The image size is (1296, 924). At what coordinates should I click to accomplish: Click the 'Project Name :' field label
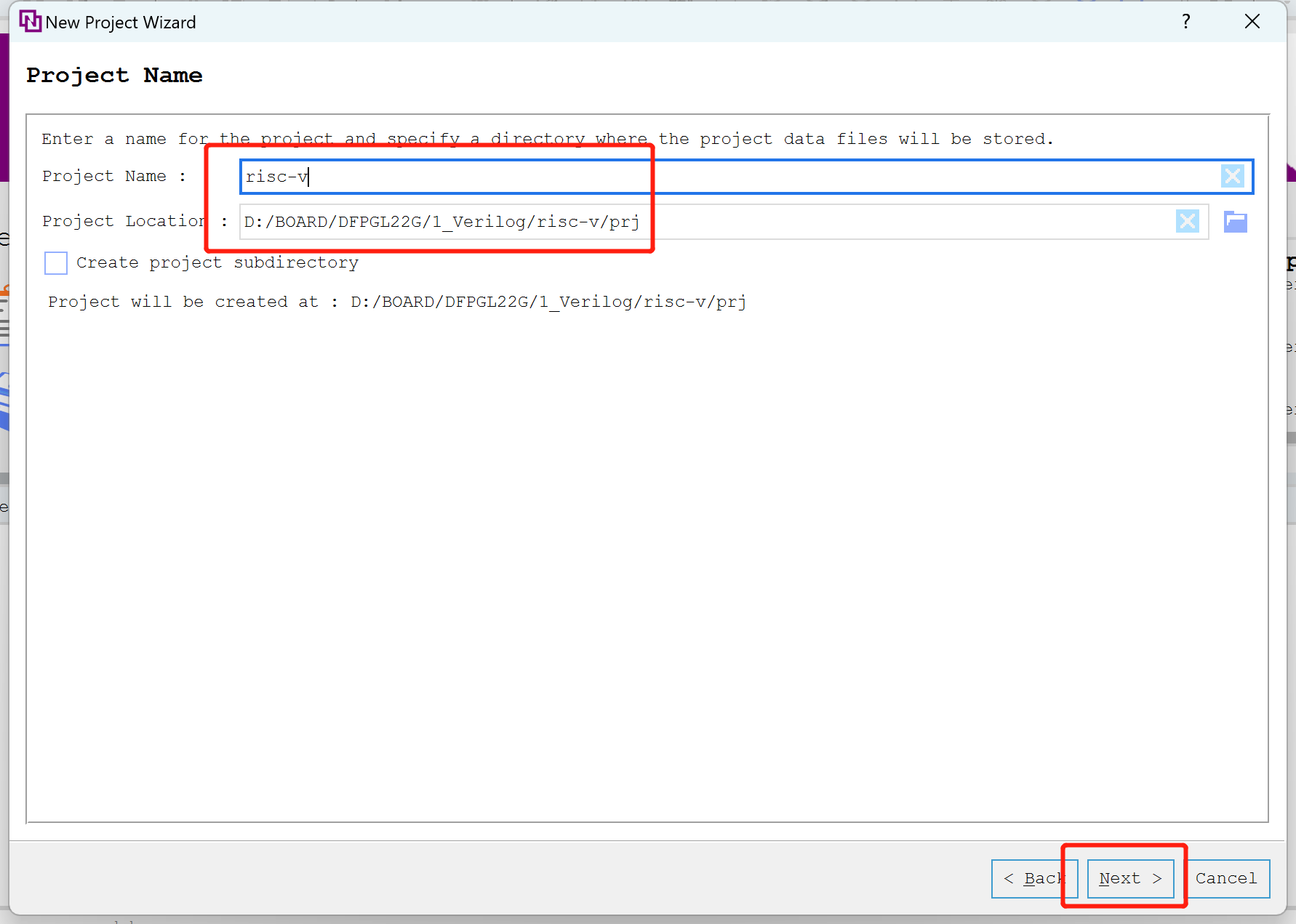114,177
